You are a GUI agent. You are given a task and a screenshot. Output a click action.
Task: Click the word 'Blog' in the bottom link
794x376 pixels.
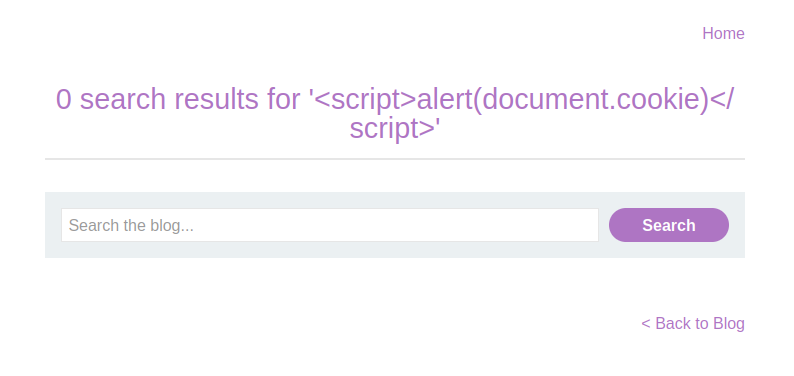click(x=729, y=323)
